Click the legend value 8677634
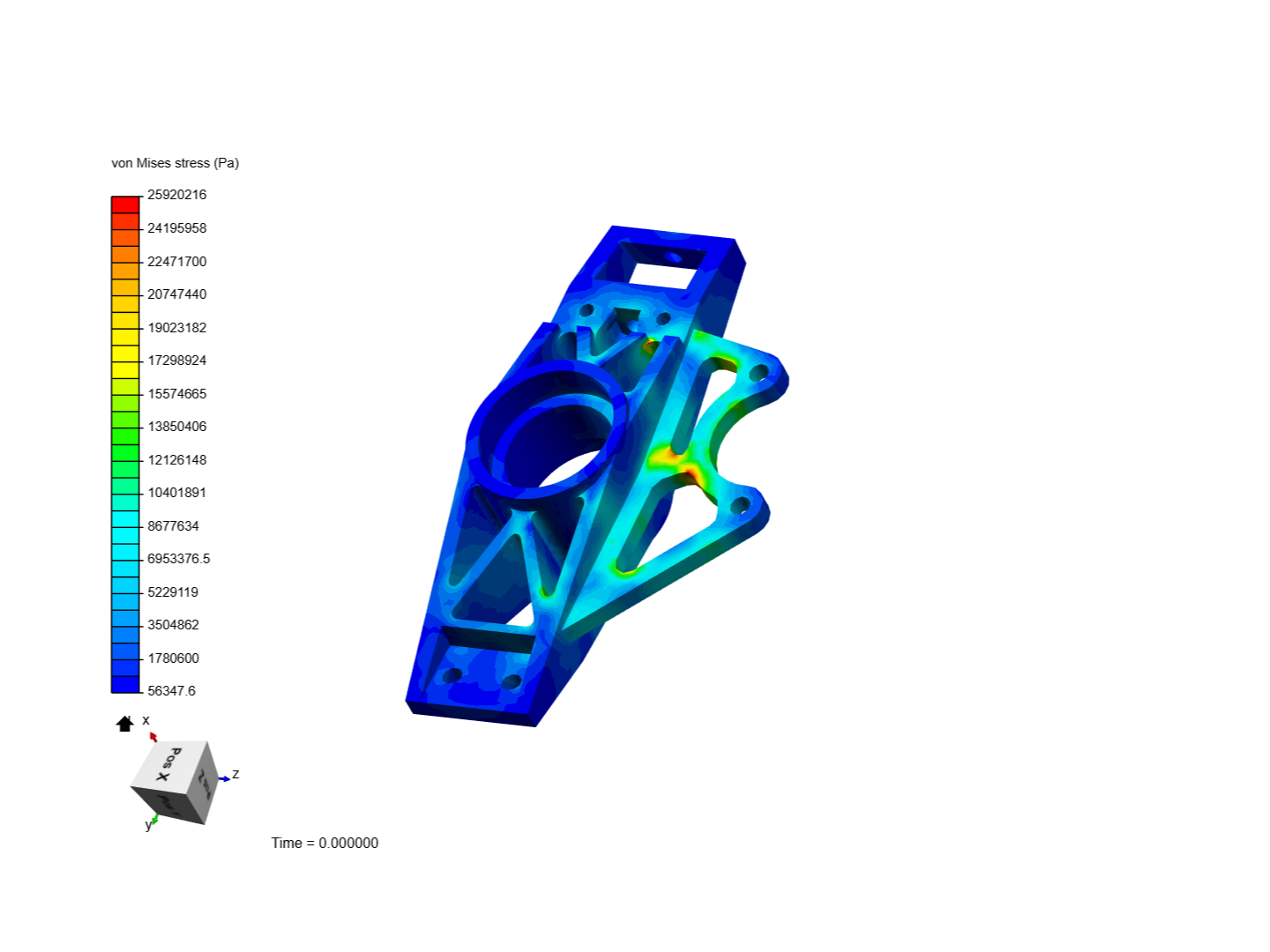 pos(174,525)
